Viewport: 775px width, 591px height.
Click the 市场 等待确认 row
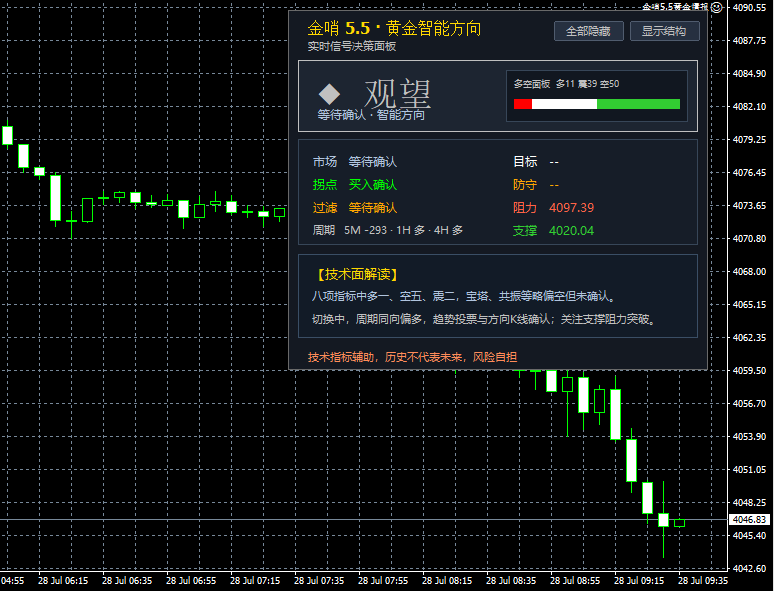pyautogui.click(x=354, y=162)
